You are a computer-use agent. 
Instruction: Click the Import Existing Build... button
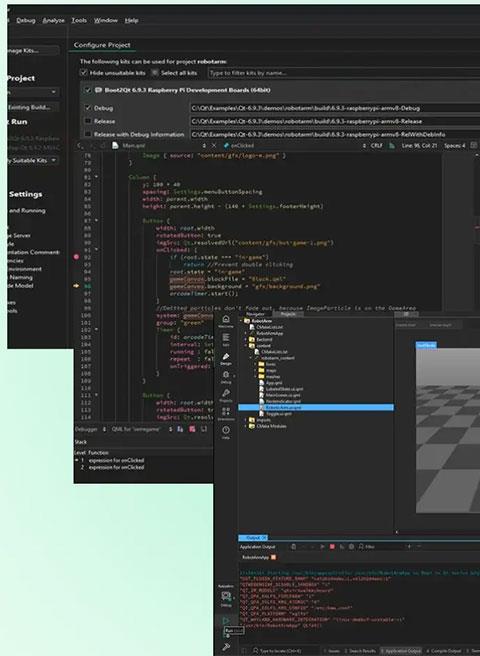[x=33, y=107]
